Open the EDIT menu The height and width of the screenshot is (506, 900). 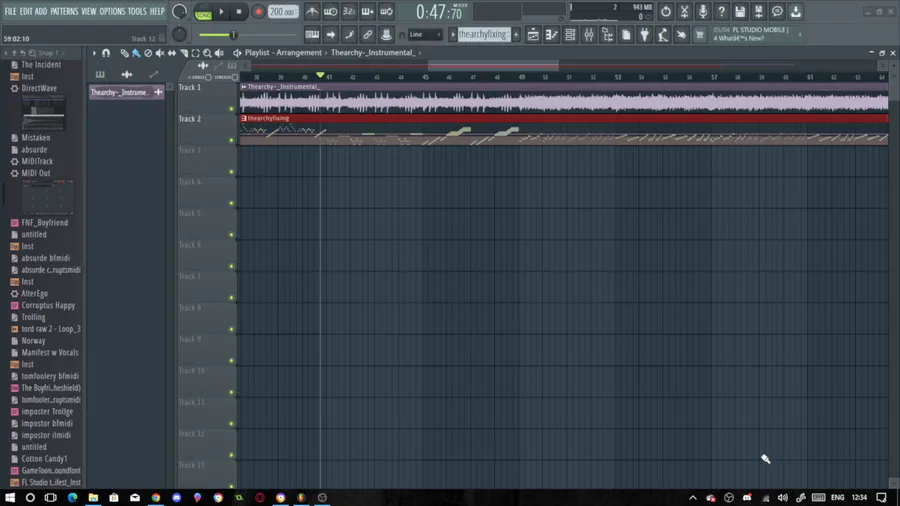point(26,11)
